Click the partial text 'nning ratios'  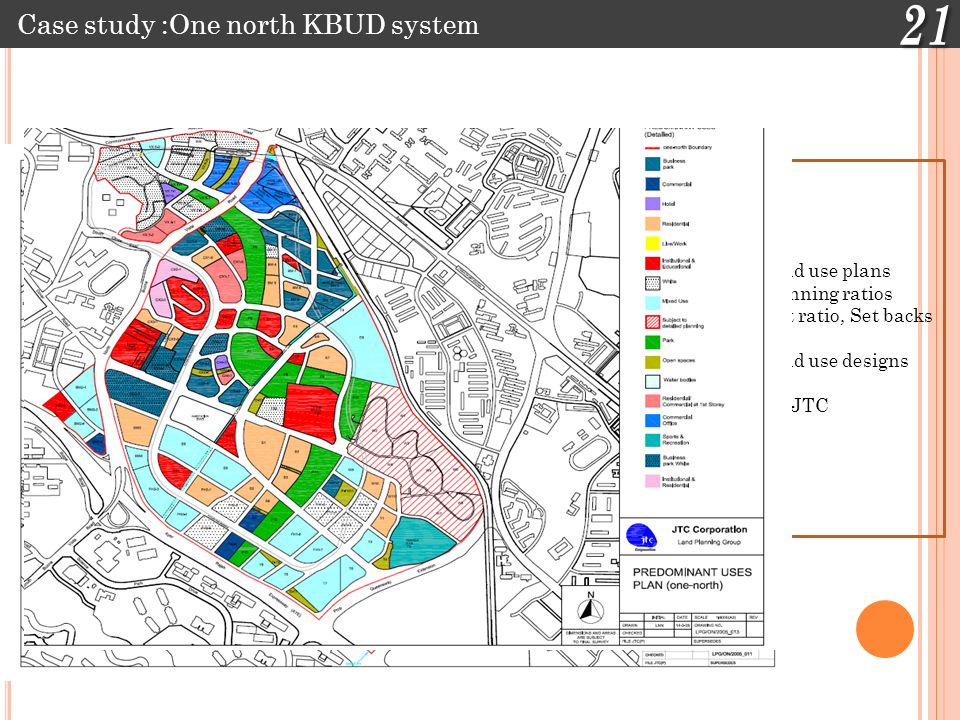coord(842,294)
